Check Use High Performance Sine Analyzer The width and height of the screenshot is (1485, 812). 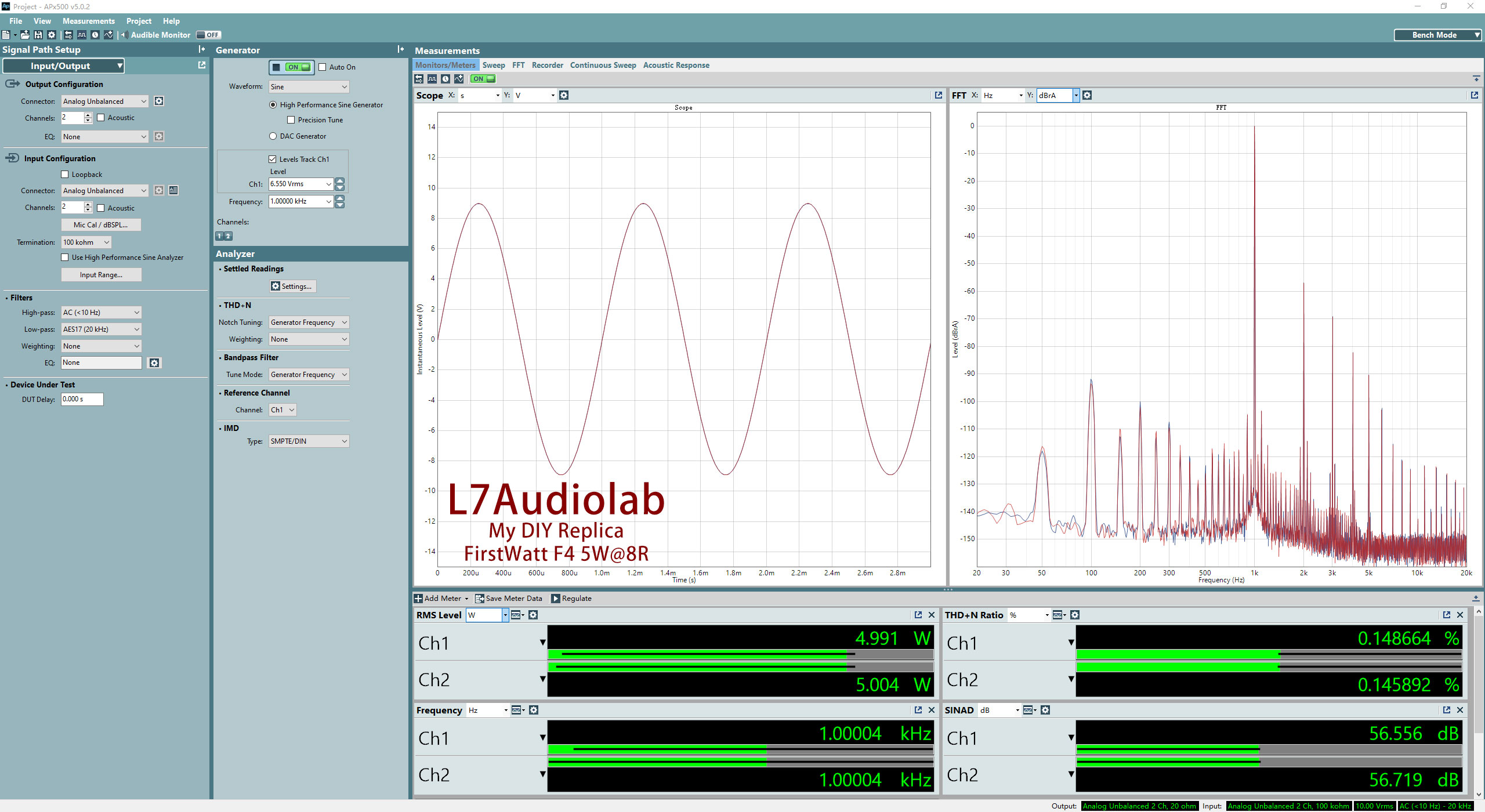click(x=65, y=258)
